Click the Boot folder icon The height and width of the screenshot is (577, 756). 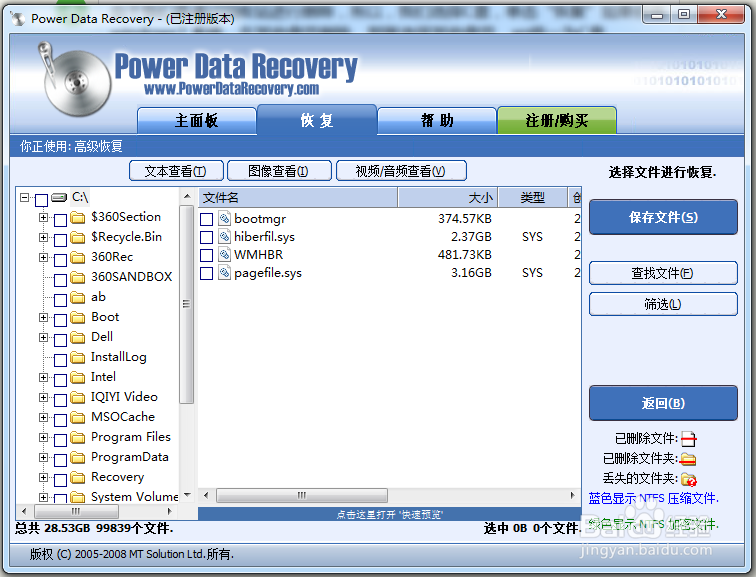(78, 317)
